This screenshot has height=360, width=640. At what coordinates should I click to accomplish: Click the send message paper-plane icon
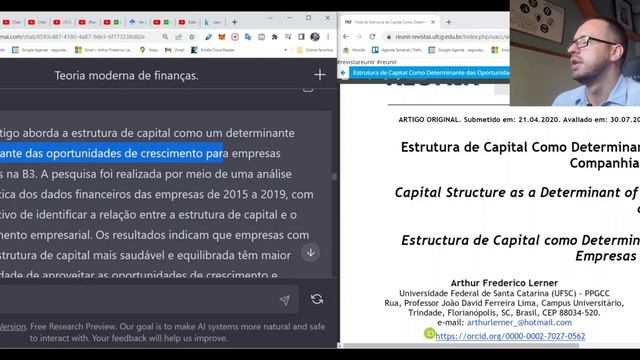pyautogui.click(x=284, y=300)
